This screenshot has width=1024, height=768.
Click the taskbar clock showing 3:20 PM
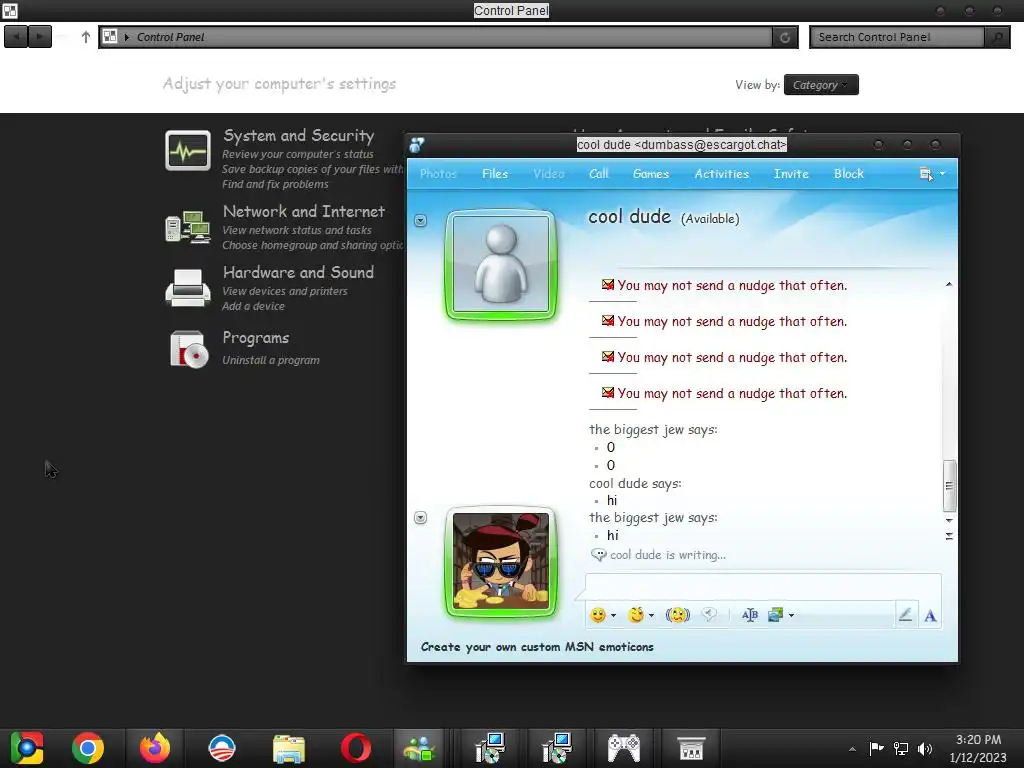978,748
